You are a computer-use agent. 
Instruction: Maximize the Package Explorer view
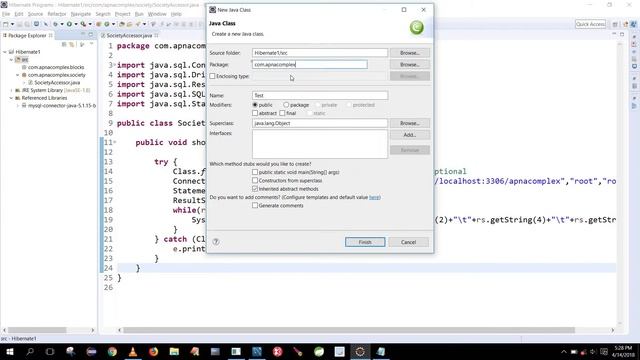pyautogui.click(x=91, y=34)
